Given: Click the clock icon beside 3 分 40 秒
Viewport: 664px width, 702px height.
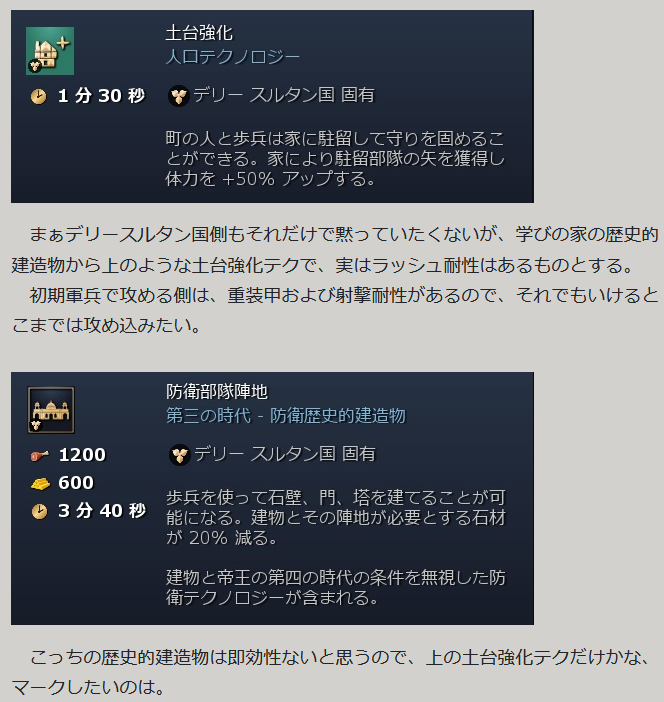Looking at the screenshot, I should click(39, 511).
